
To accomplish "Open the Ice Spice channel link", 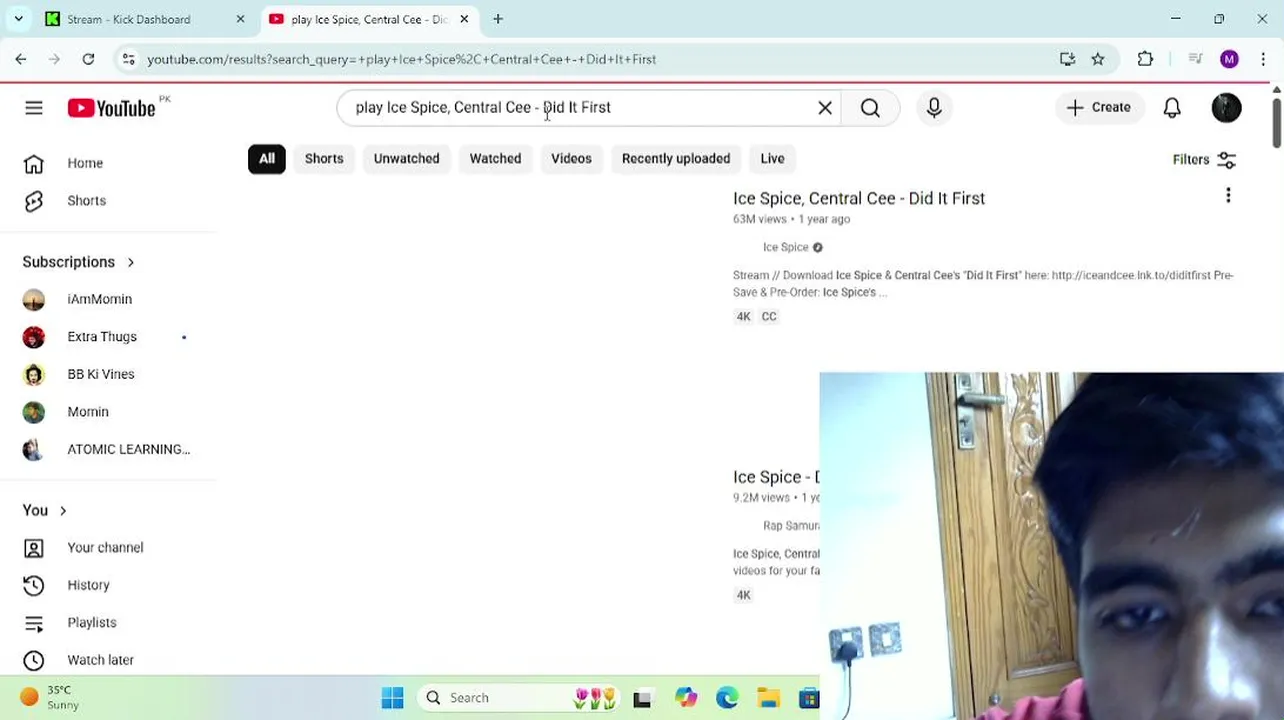I will click(x=785, y=247).
